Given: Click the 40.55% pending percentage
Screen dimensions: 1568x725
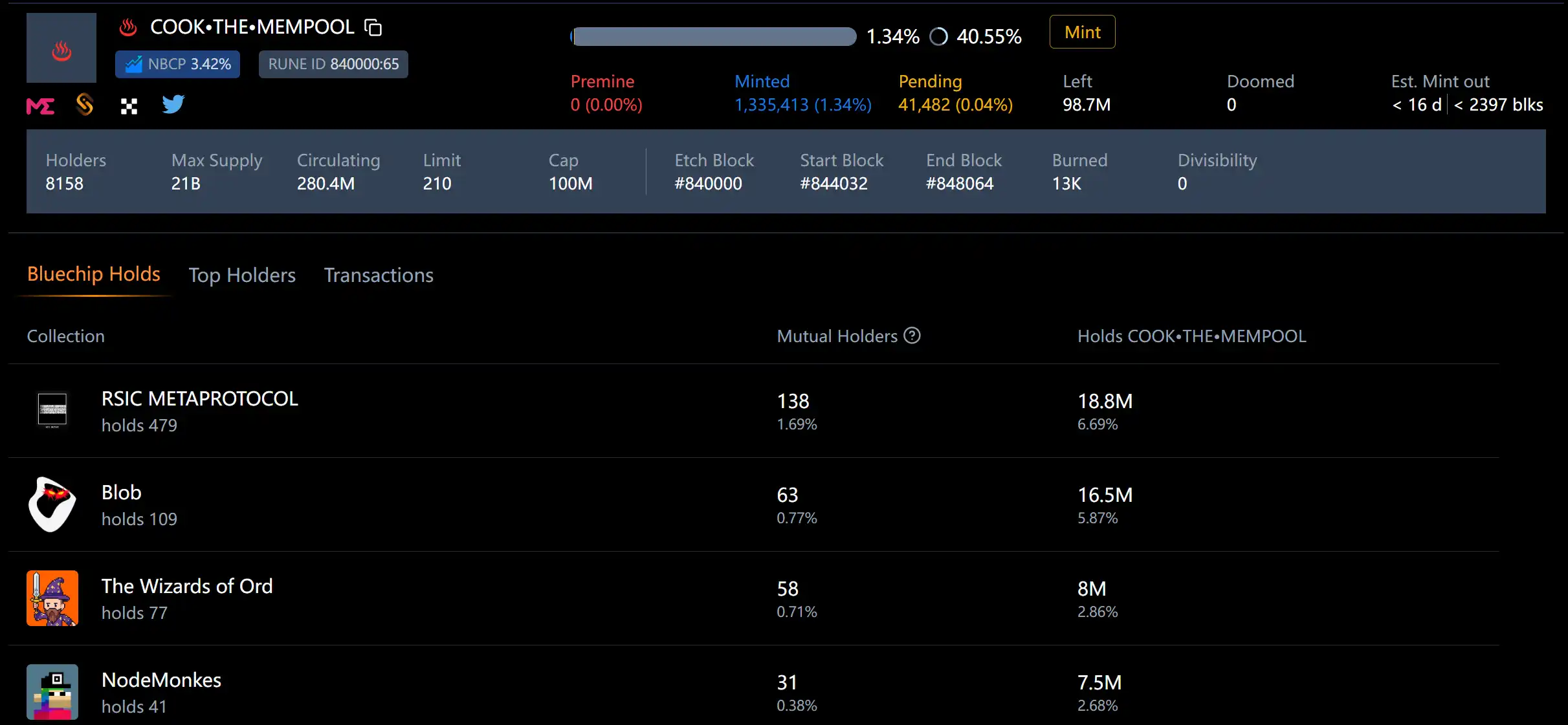Looking at the screenshot, I should pyautogui.click(x=989, y=36).
